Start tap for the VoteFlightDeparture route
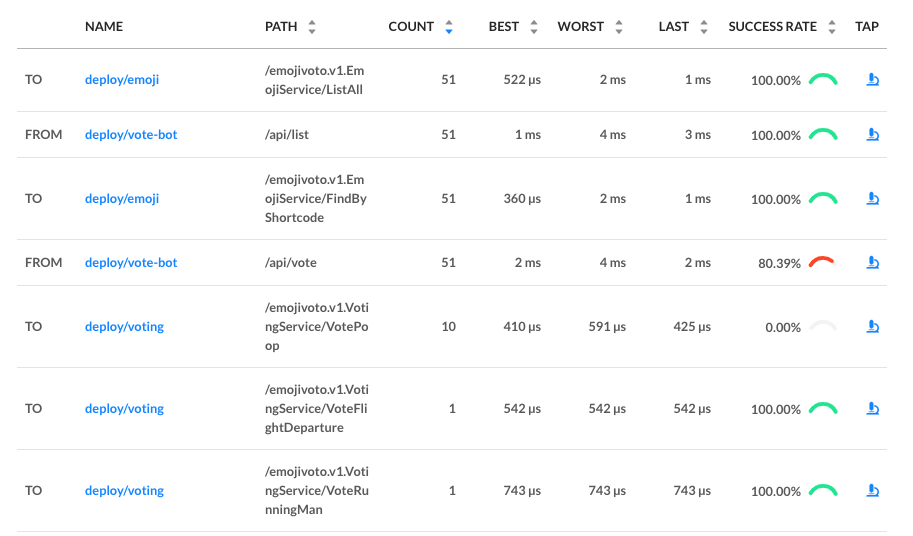The width and height of the screenshot is (913, 536). point(872,408)
